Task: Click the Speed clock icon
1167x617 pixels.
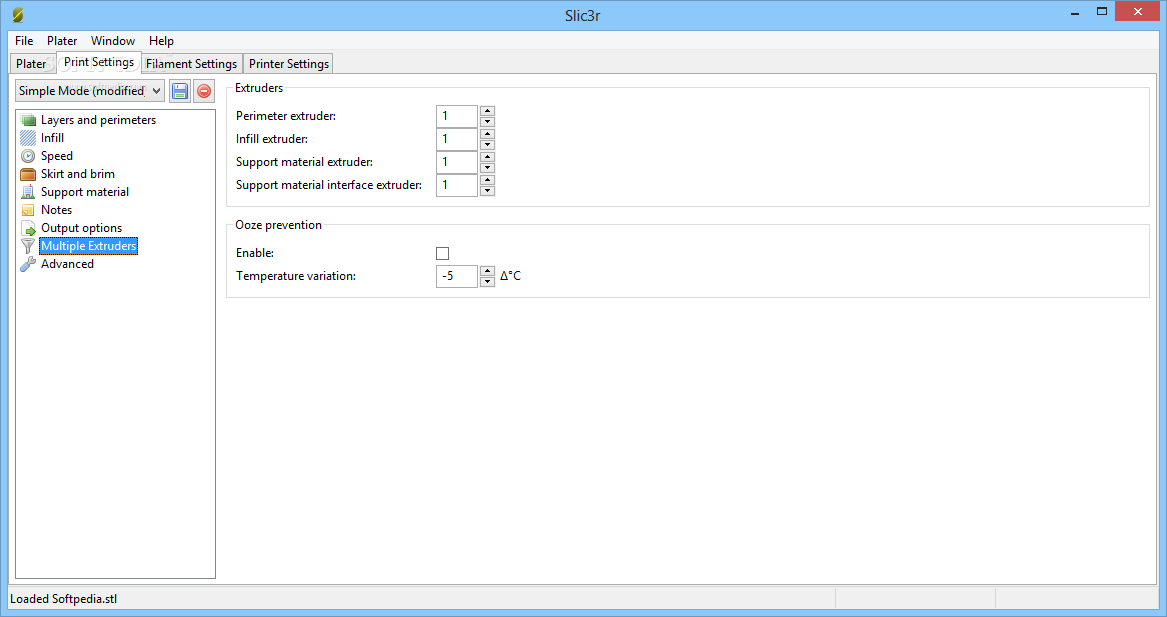Action: 28,156
